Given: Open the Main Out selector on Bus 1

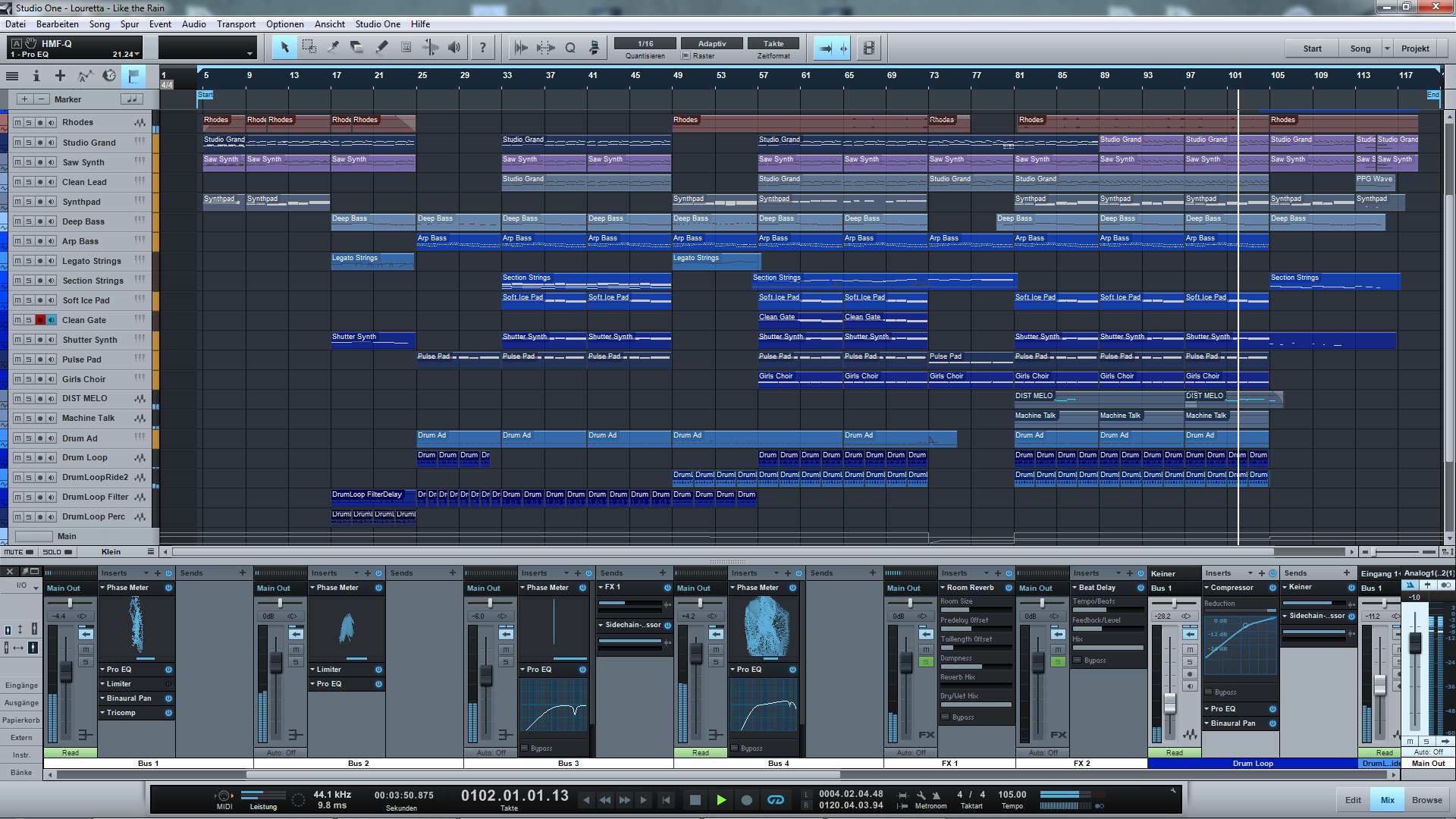Looking at the screenshot, I should pos(71,588).
